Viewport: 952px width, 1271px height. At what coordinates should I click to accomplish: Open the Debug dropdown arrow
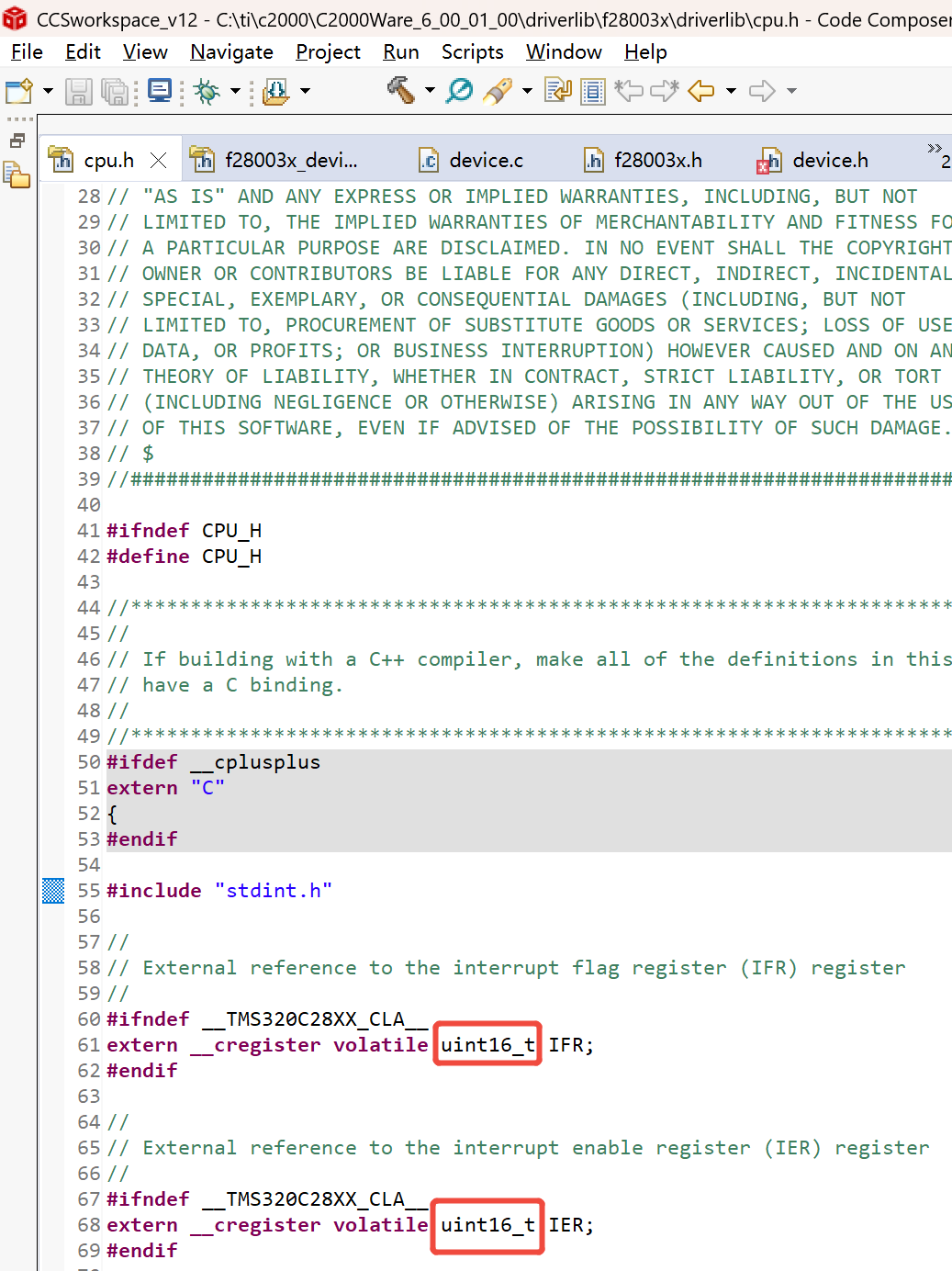[x=235, y=91]
